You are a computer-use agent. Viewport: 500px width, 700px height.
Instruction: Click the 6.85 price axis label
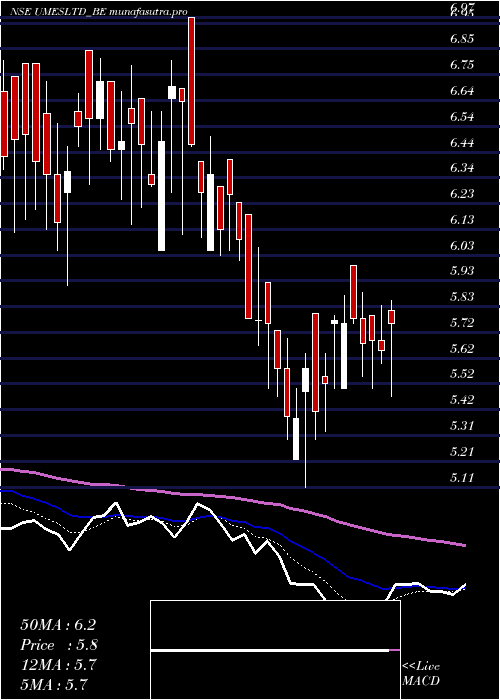(462, 39)
